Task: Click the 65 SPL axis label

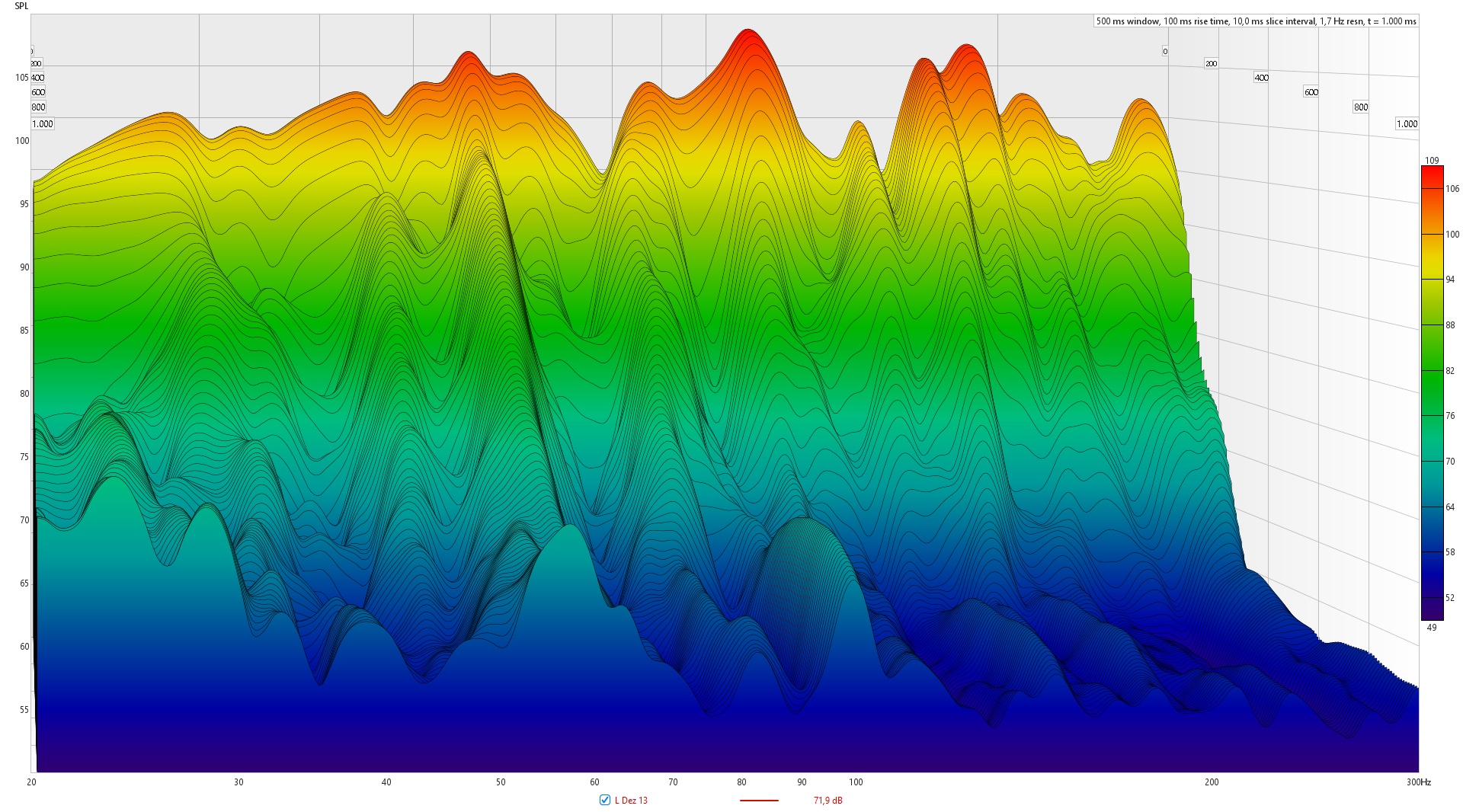Action: point(24,583)
